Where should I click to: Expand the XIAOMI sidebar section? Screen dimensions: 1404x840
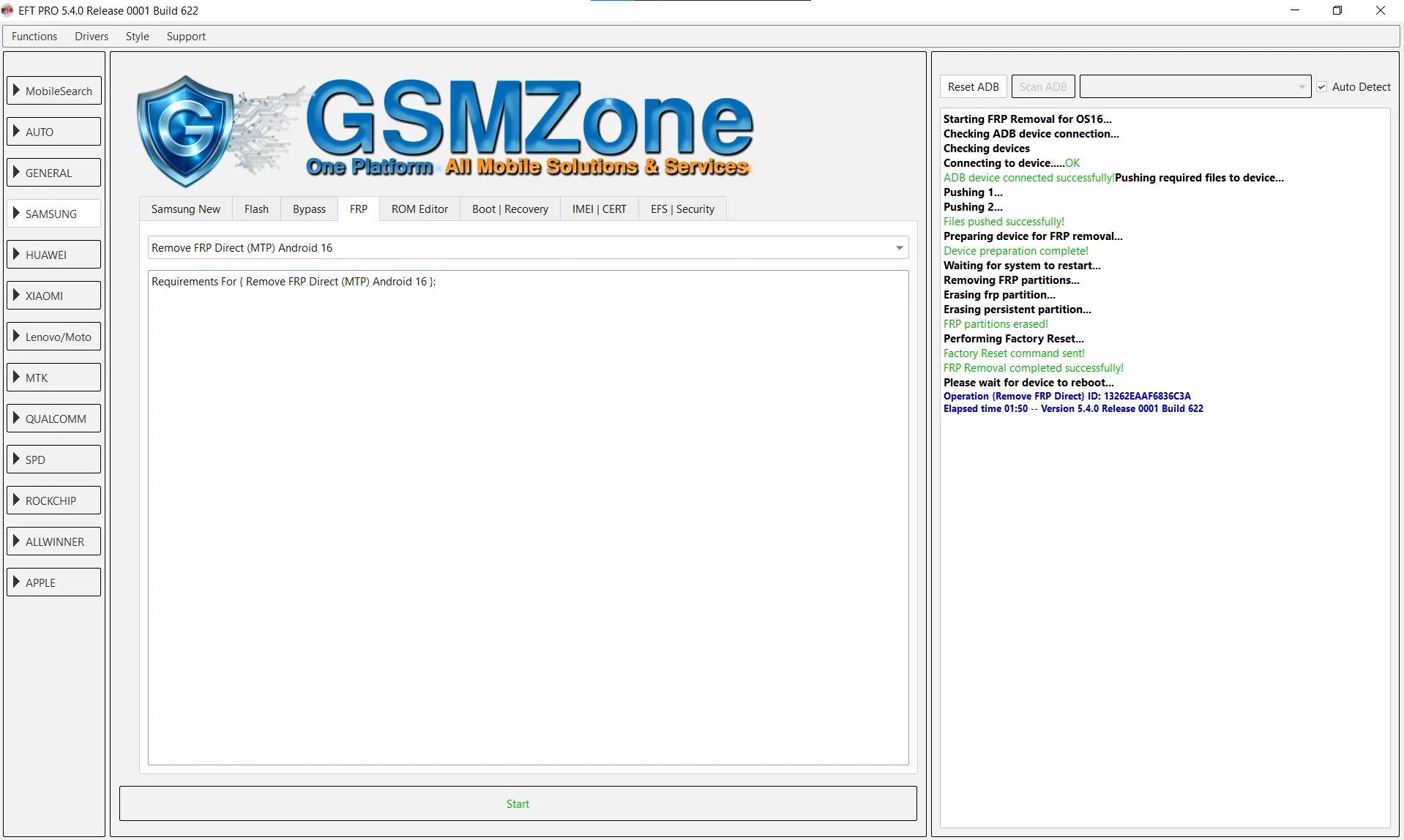(53, 296)
